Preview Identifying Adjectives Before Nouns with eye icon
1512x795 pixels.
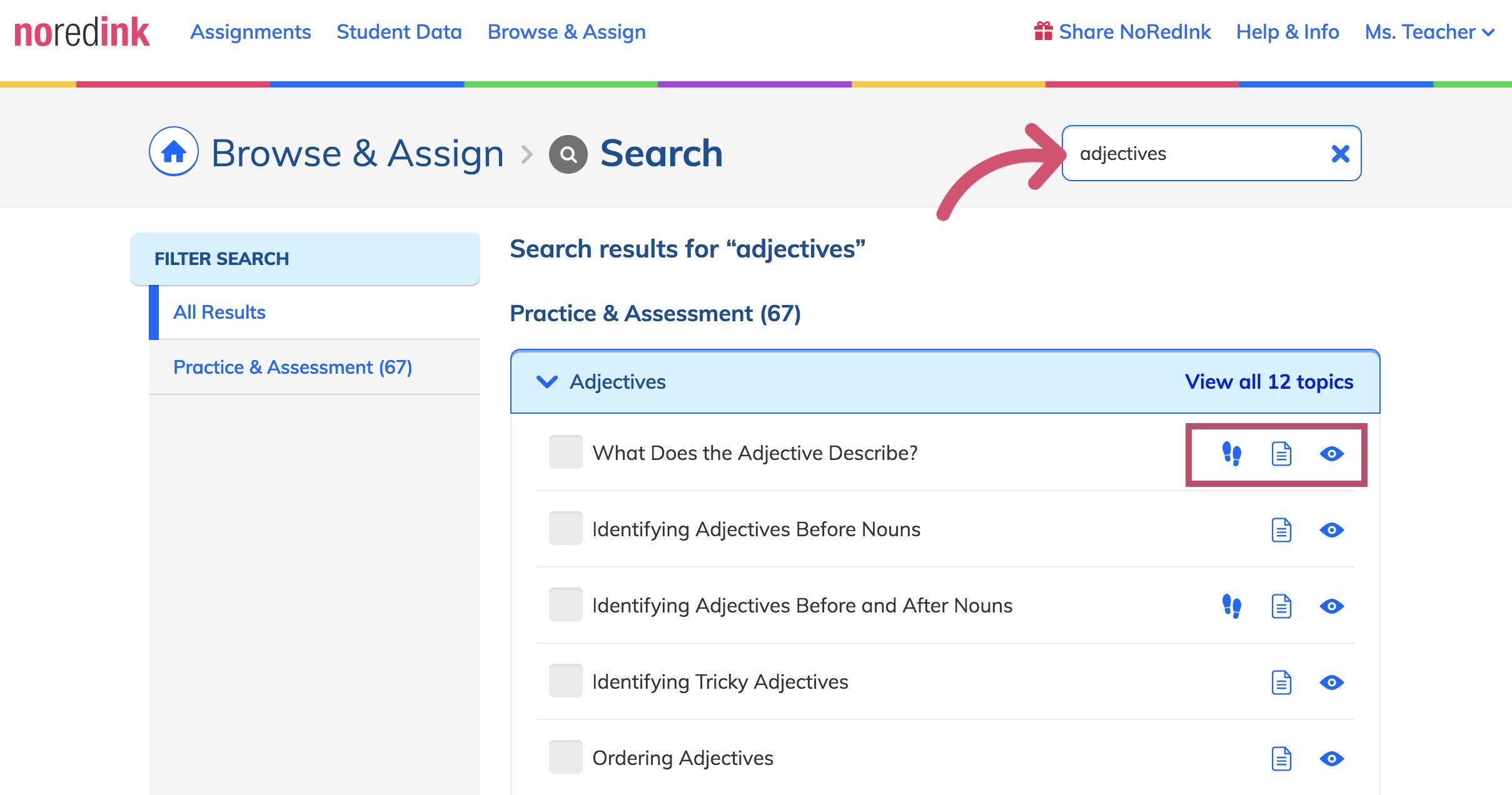[x=1332, y=530]
